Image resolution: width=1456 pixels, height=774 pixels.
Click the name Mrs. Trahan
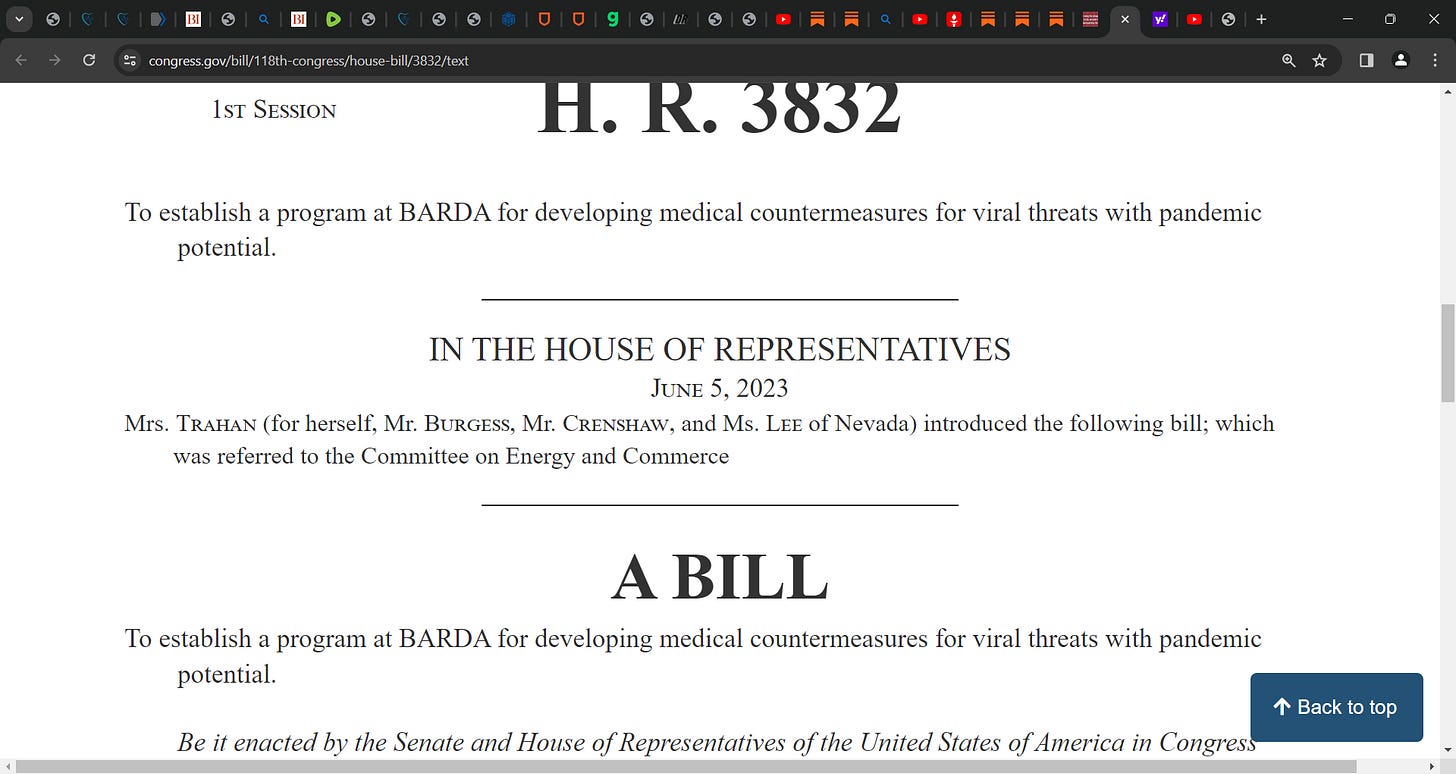point(190,423)
